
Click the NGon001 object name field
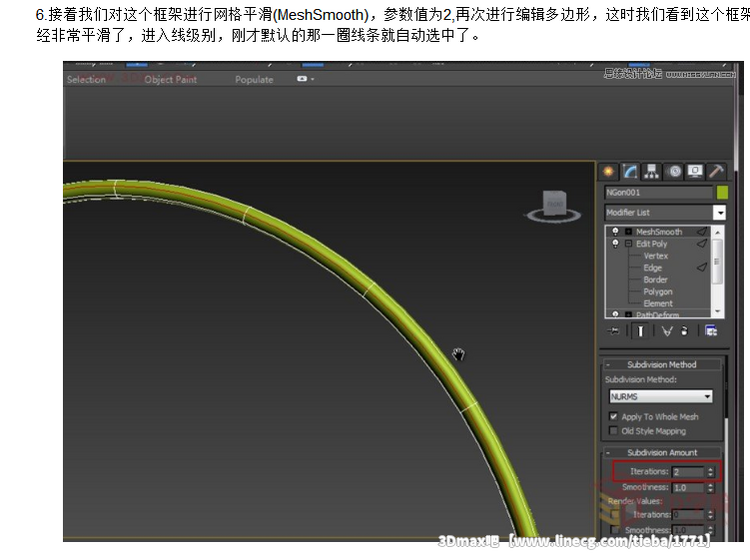tap(658, 192)
